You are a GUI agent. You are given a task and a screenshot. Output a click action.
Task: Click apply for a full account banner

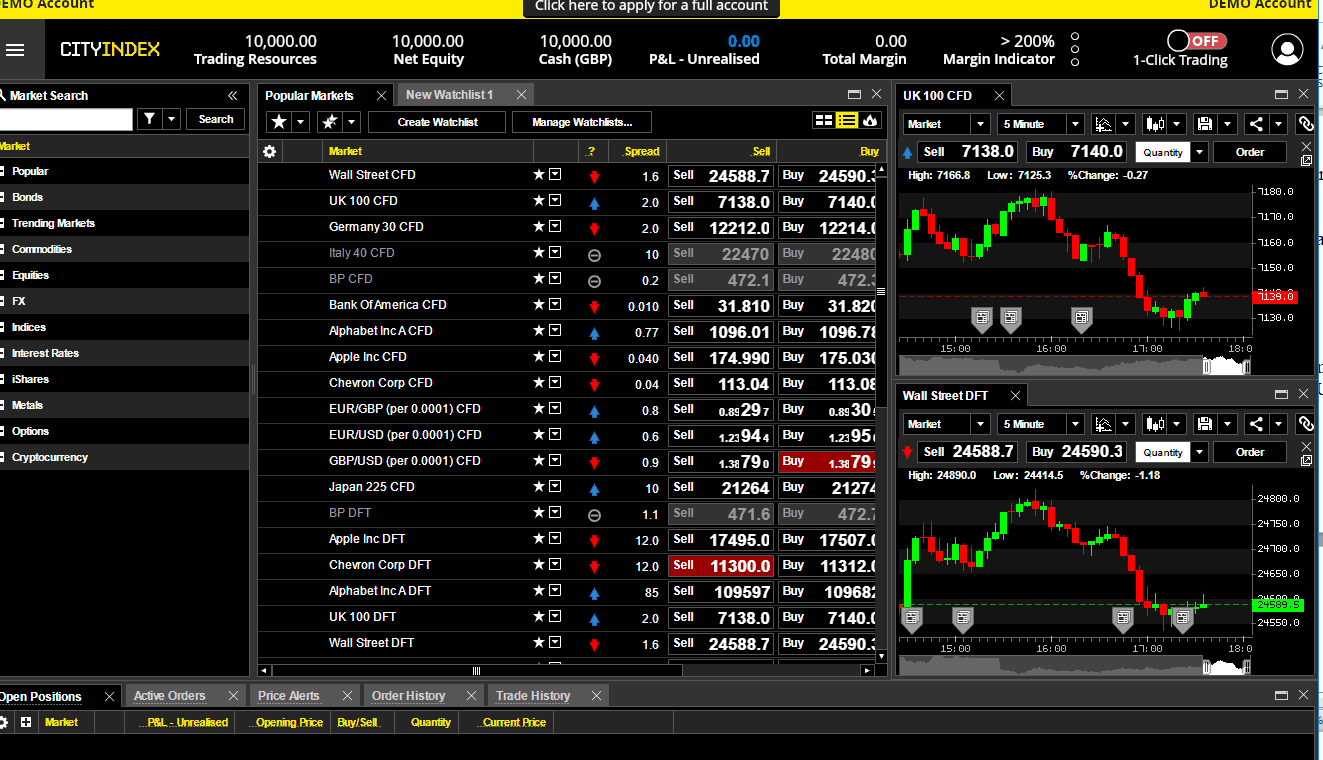click(651, 7)
